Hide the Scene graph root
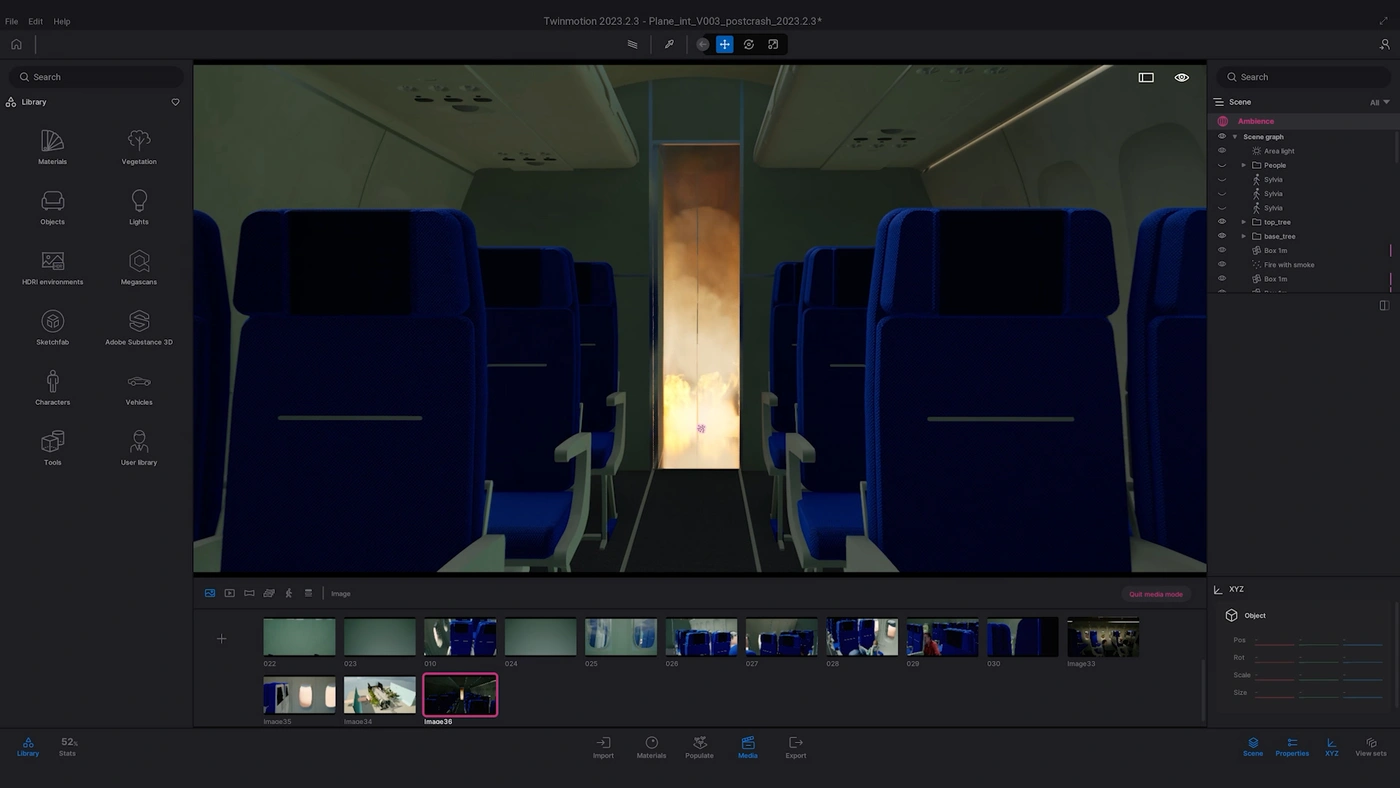 pyautogui.click(x=1221, y=137)
